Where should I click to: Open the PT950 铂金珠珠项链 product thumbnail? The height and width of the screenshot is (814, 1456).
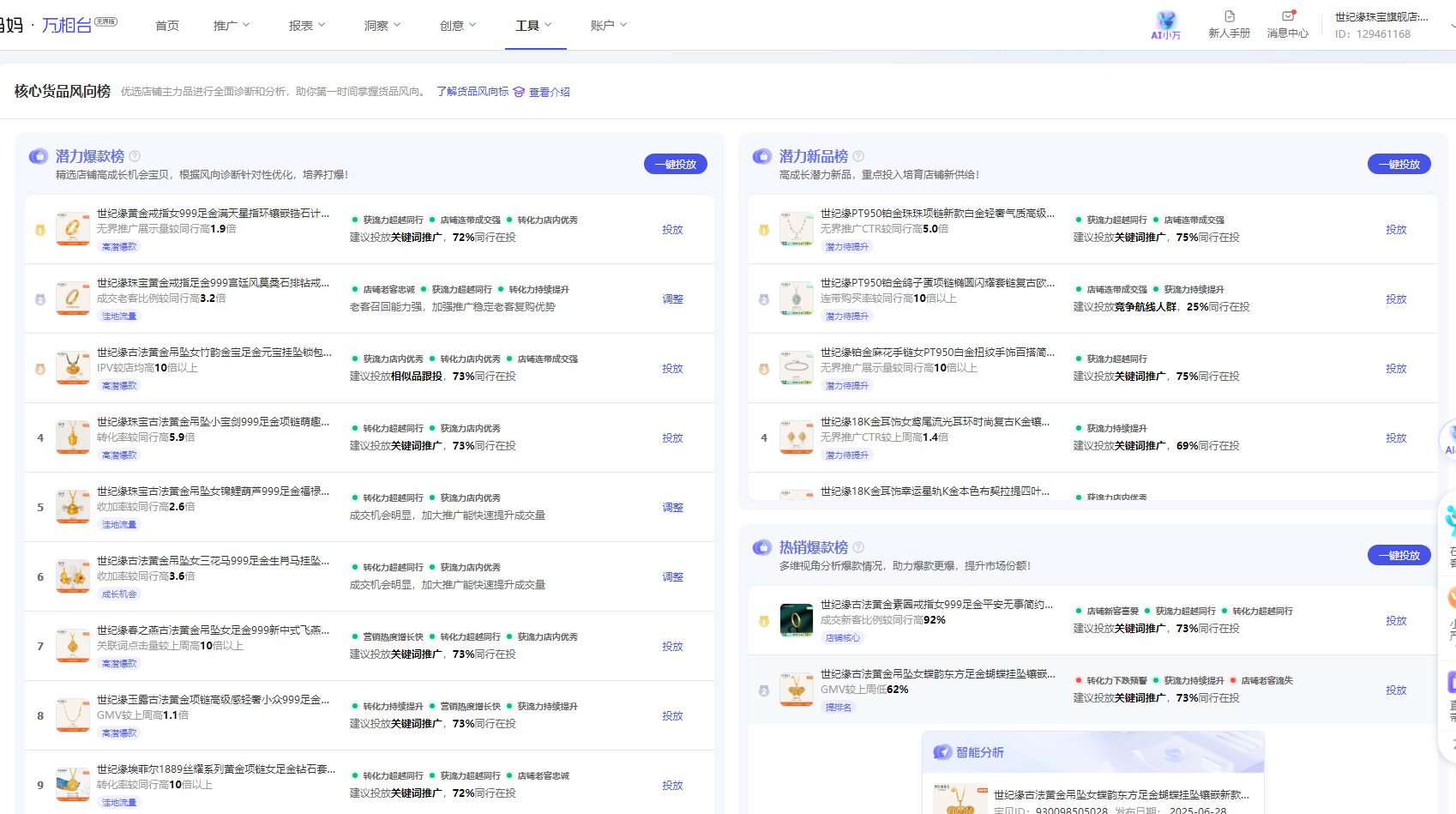pos(796,229)
